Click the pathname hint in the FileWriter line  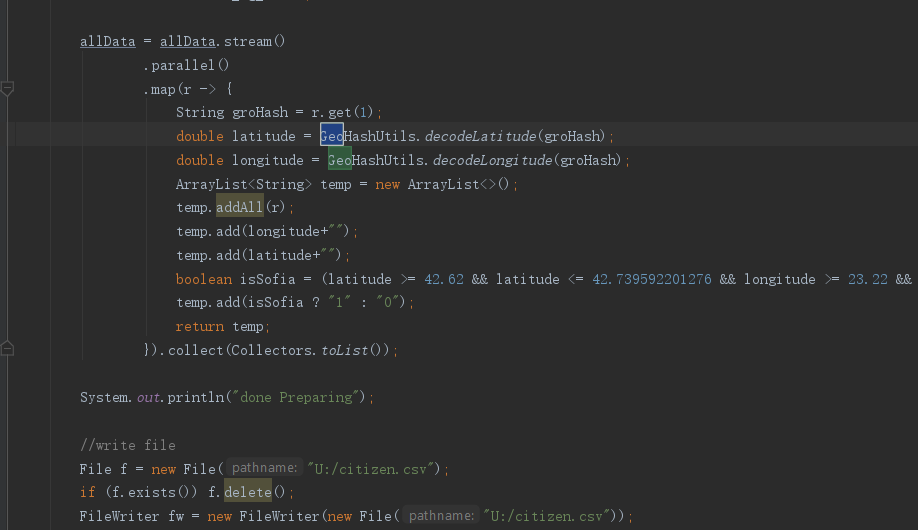[441, 515]
